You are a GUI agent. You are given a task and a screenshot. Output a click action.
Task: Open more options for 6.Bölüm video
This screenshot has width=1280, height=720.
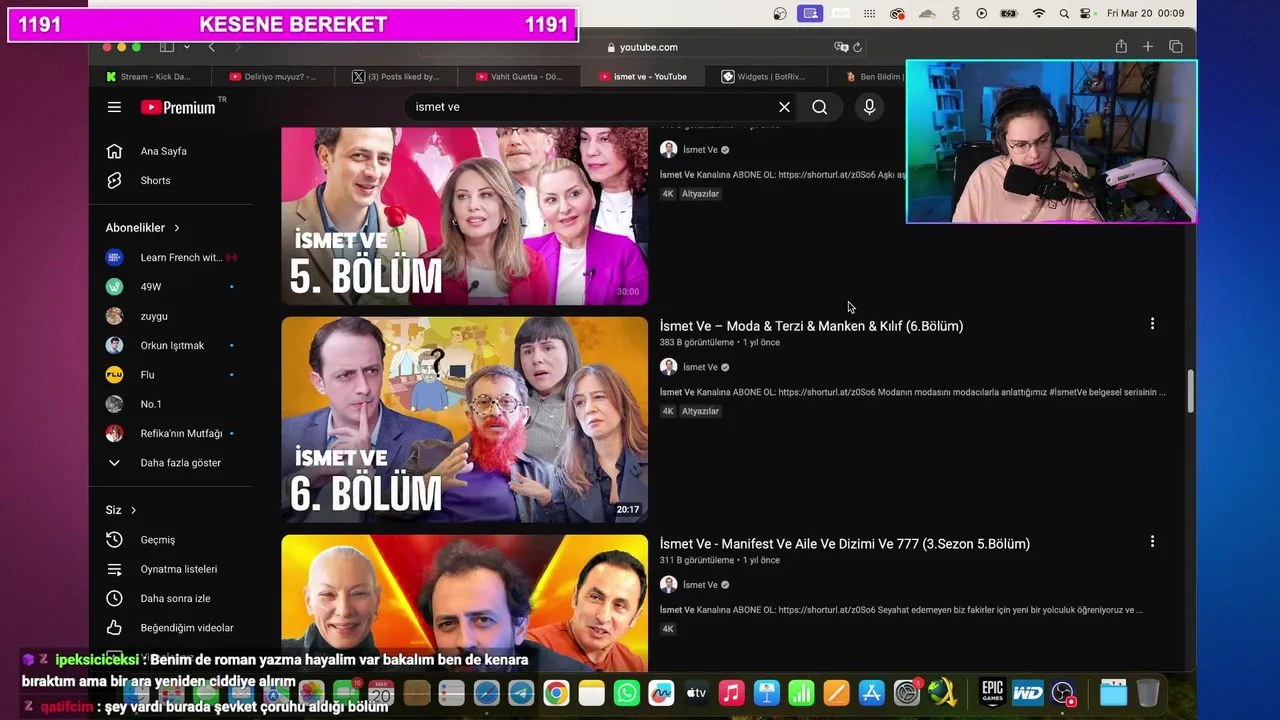1152,324
